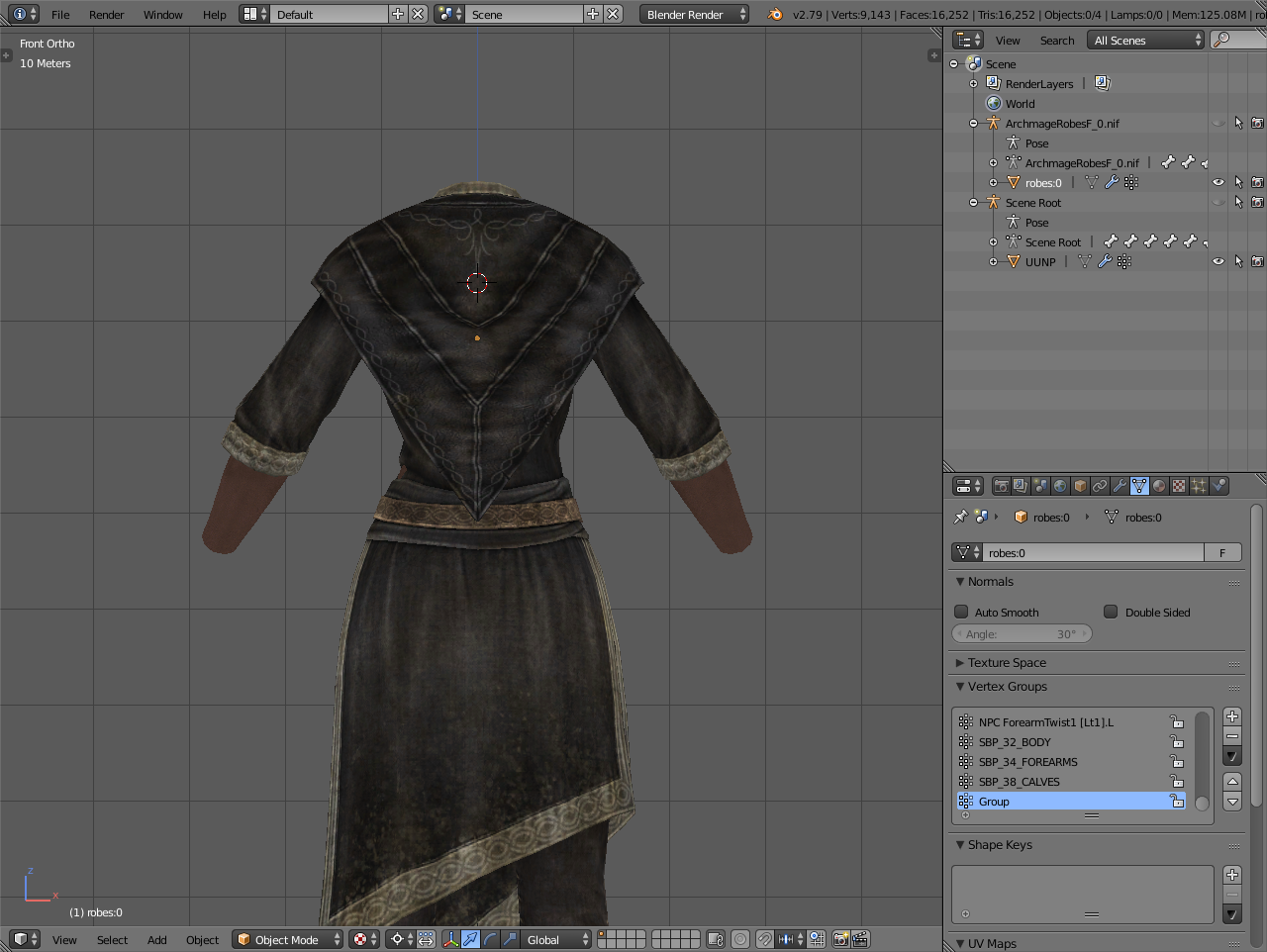Toggle snap during transform magnet
Screen dimensions: 1267x952
point(765,939)
